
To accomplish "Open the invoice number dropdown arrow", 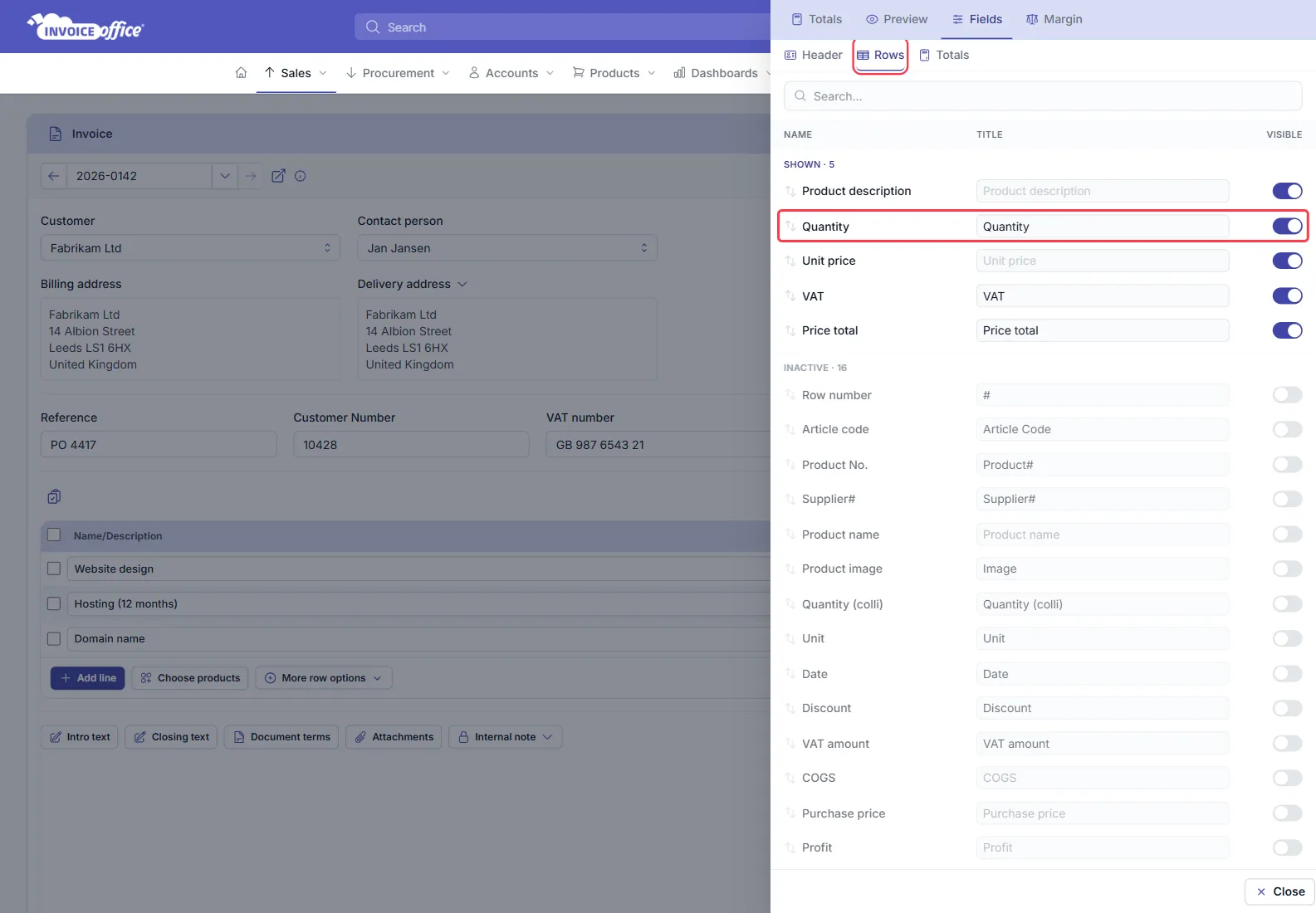I will 225,176.
